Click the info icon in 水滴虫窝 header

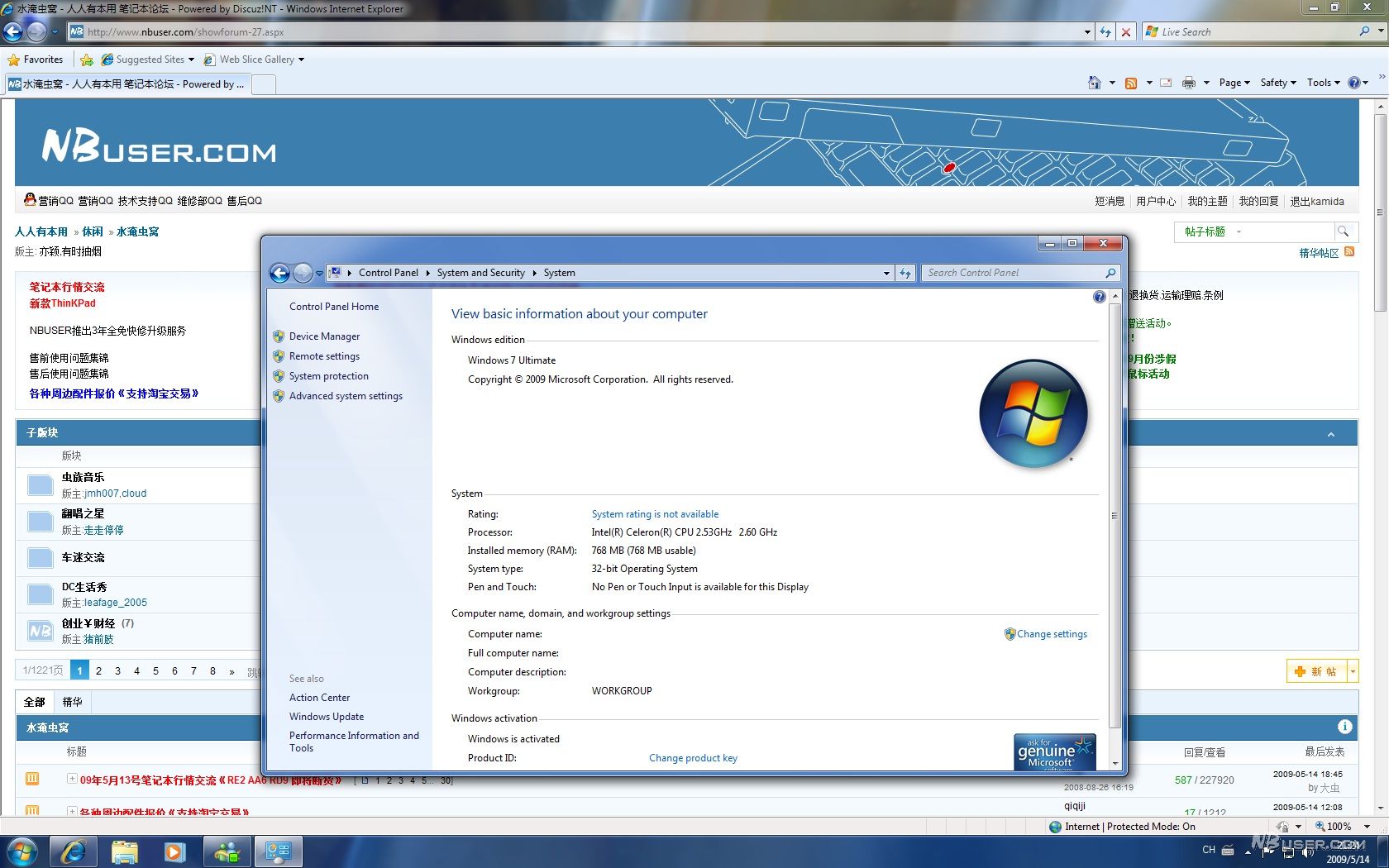coord(1344,727)
